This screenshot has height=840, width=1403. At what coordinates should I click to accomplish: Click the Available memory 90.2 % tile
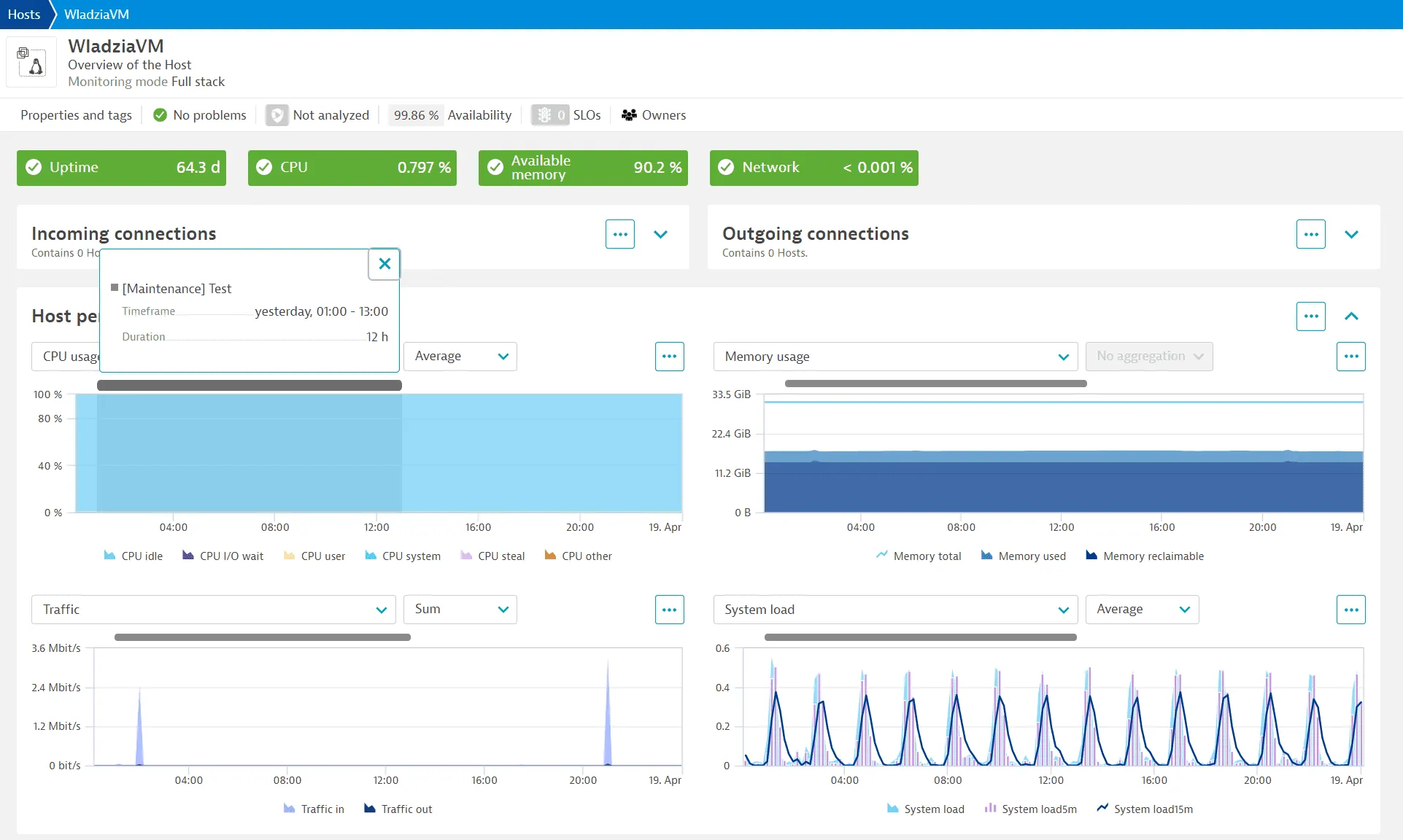pyautogui.click(x=583, y=168)
